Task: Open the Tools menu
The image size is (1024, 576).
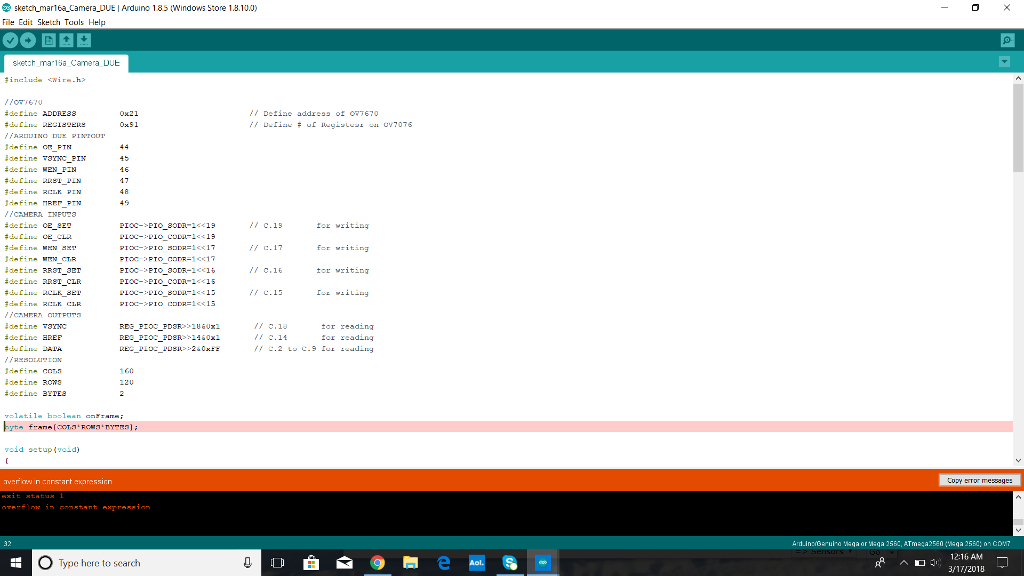Action: [75, 22]
